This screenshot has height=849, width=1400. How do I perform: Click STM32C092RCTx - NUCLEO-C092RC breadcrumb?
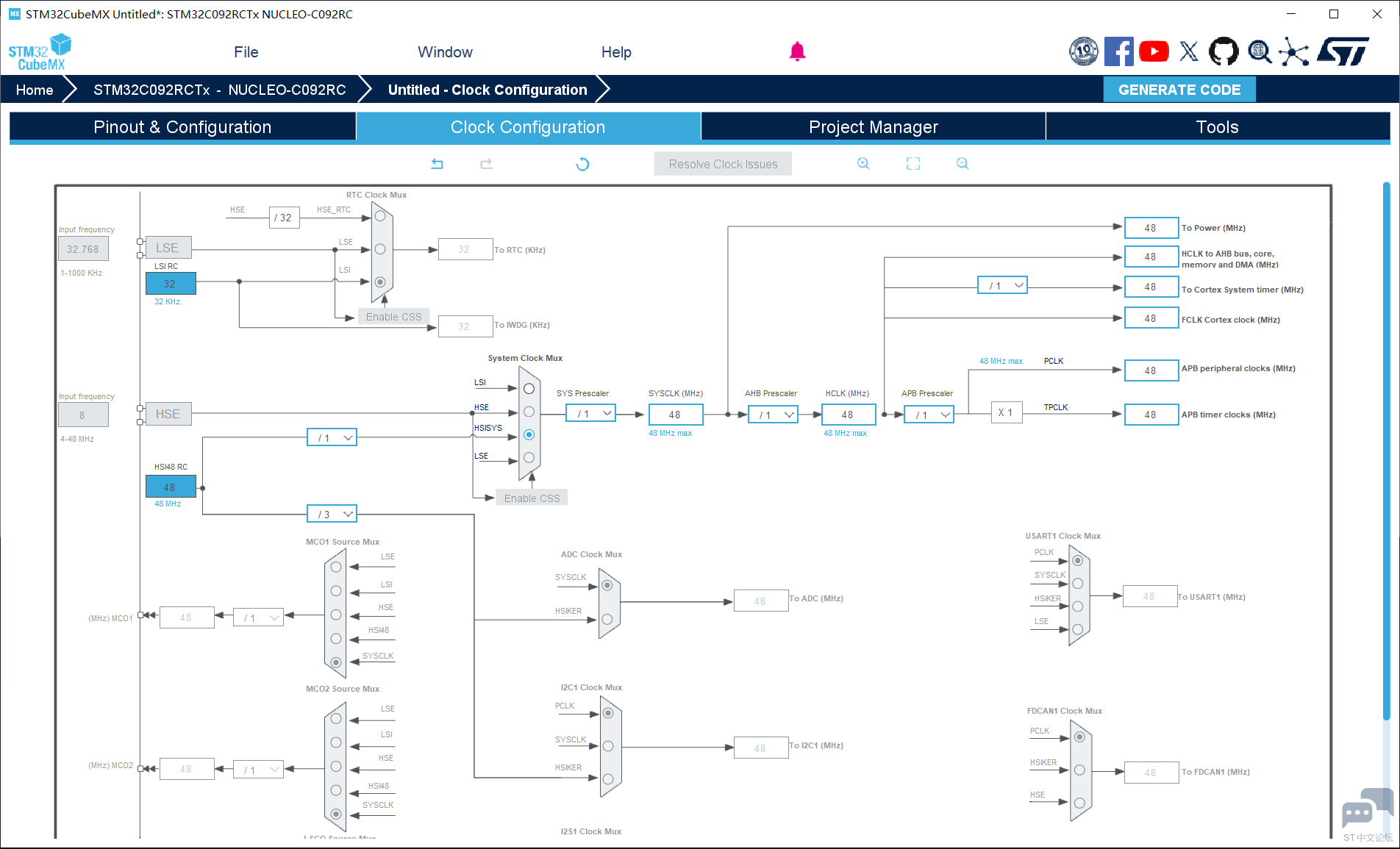coord(220,90)
